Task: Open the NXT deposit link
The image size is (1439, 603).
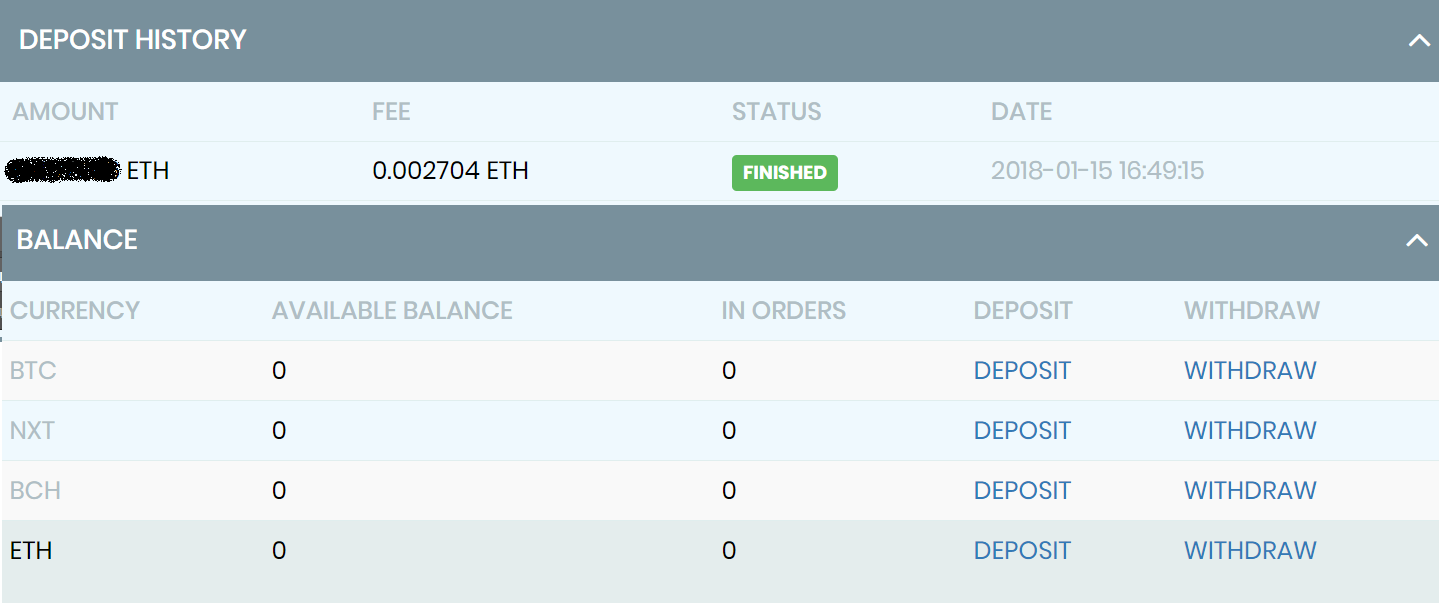Action: (x=1022, y=431)
